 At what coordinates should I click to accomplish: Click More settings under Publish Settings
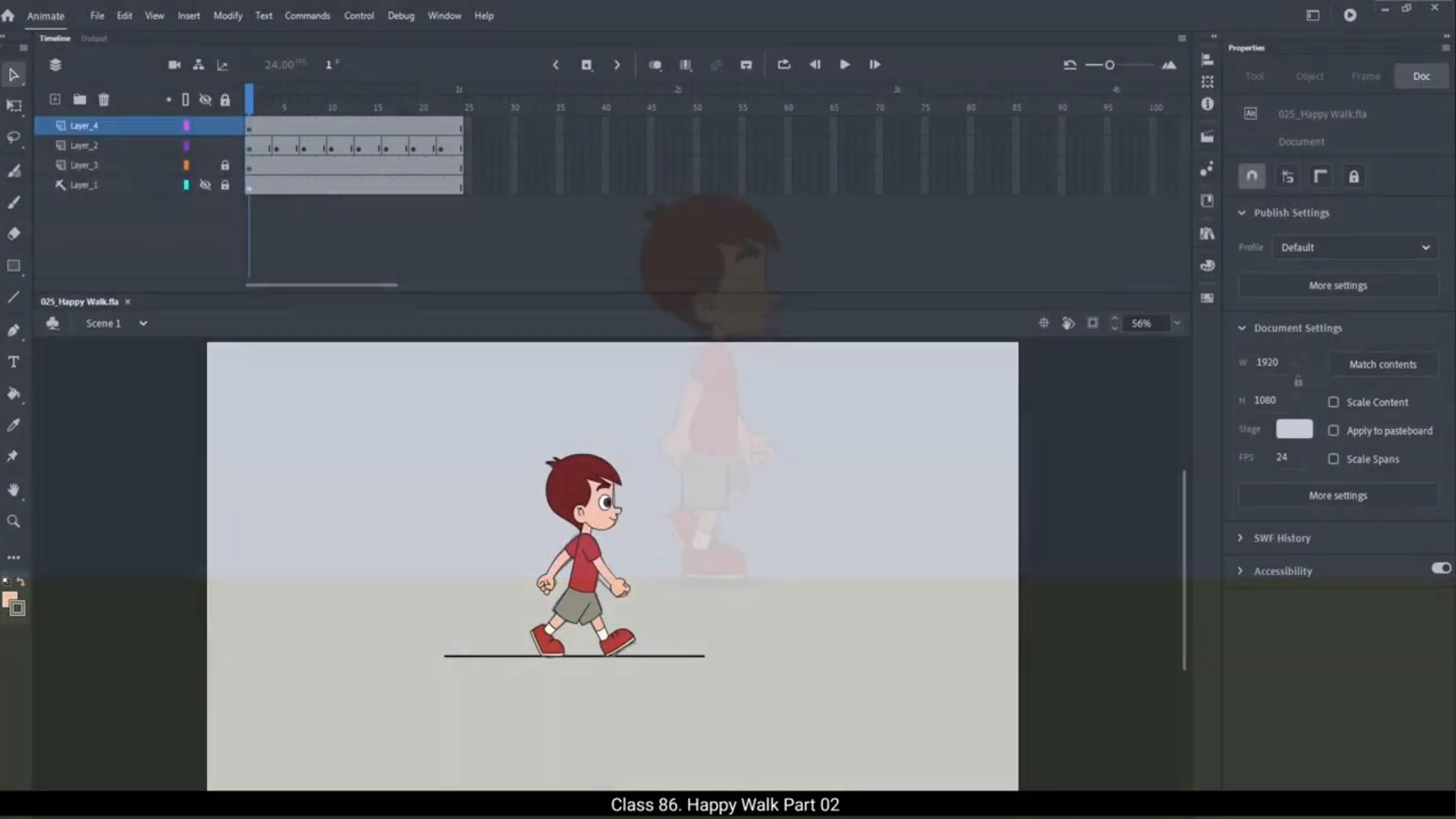coord(1338,285)
